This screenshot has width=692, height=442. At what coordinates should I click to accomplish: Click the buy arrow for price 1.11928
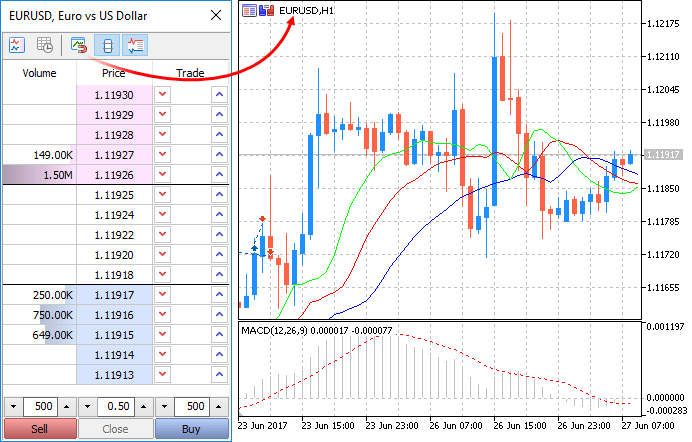(219, 134)
